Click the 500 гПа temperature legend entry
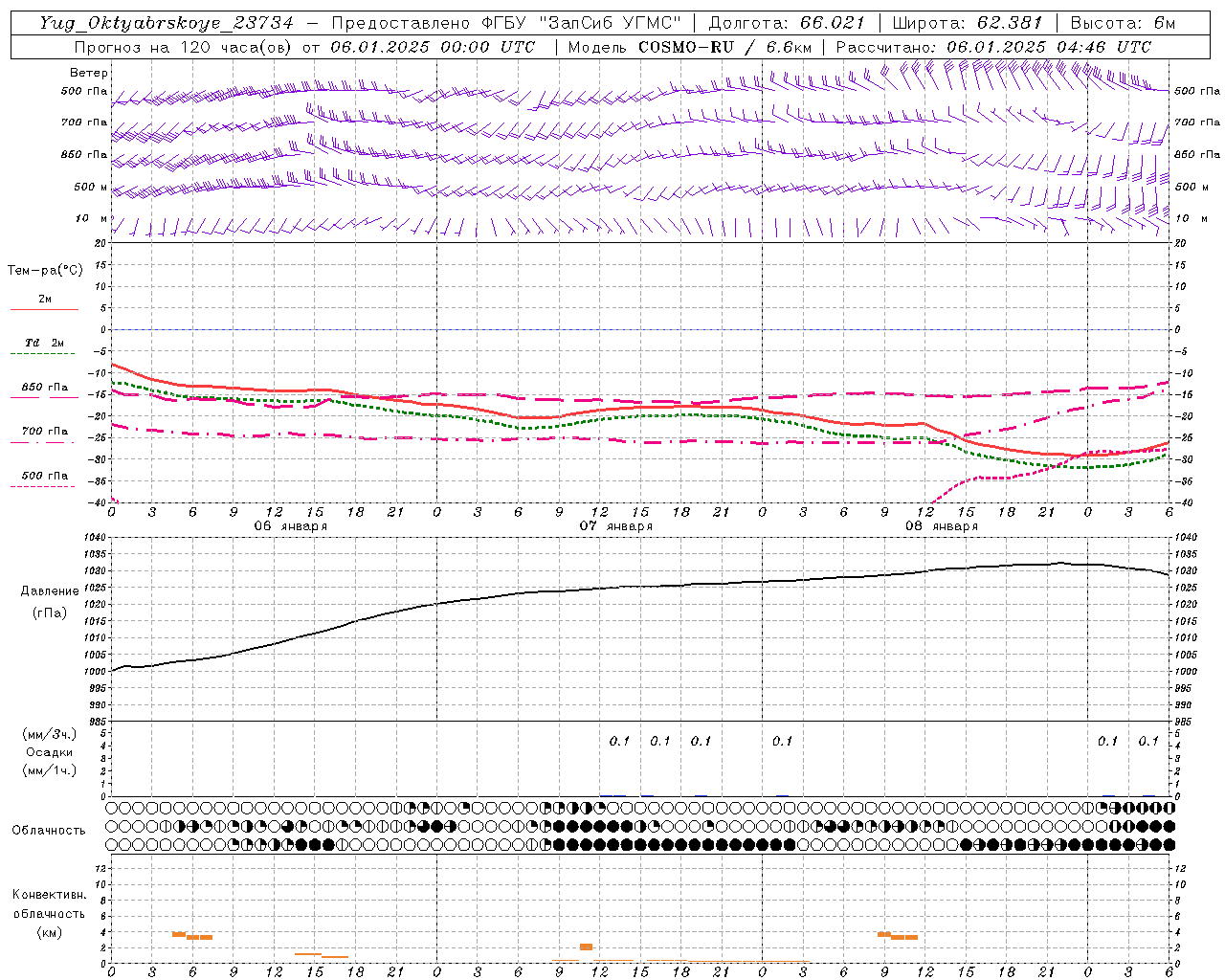Viewport: 1225px width, 980px height. [x=45, y=476]
